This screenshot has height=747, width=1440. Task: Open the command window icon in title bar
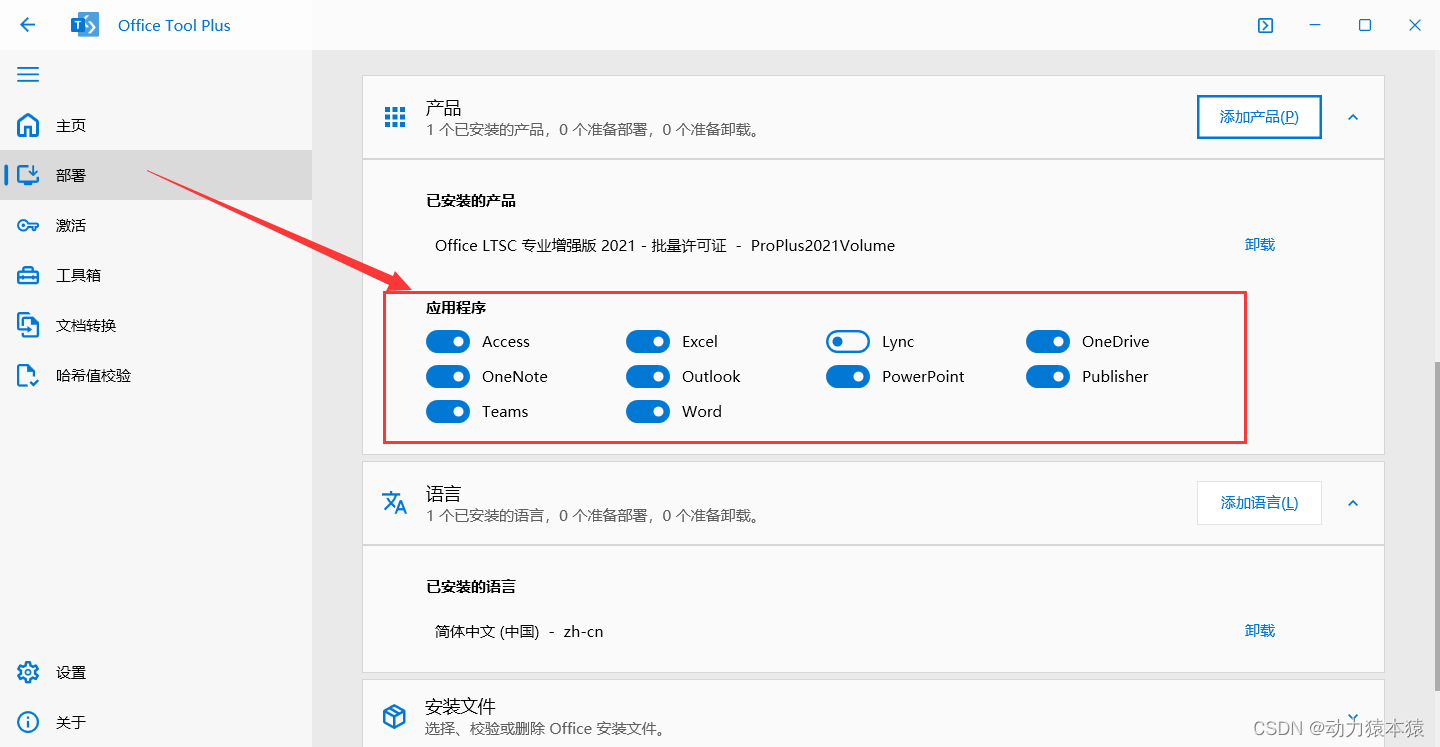coord(1265,25)
